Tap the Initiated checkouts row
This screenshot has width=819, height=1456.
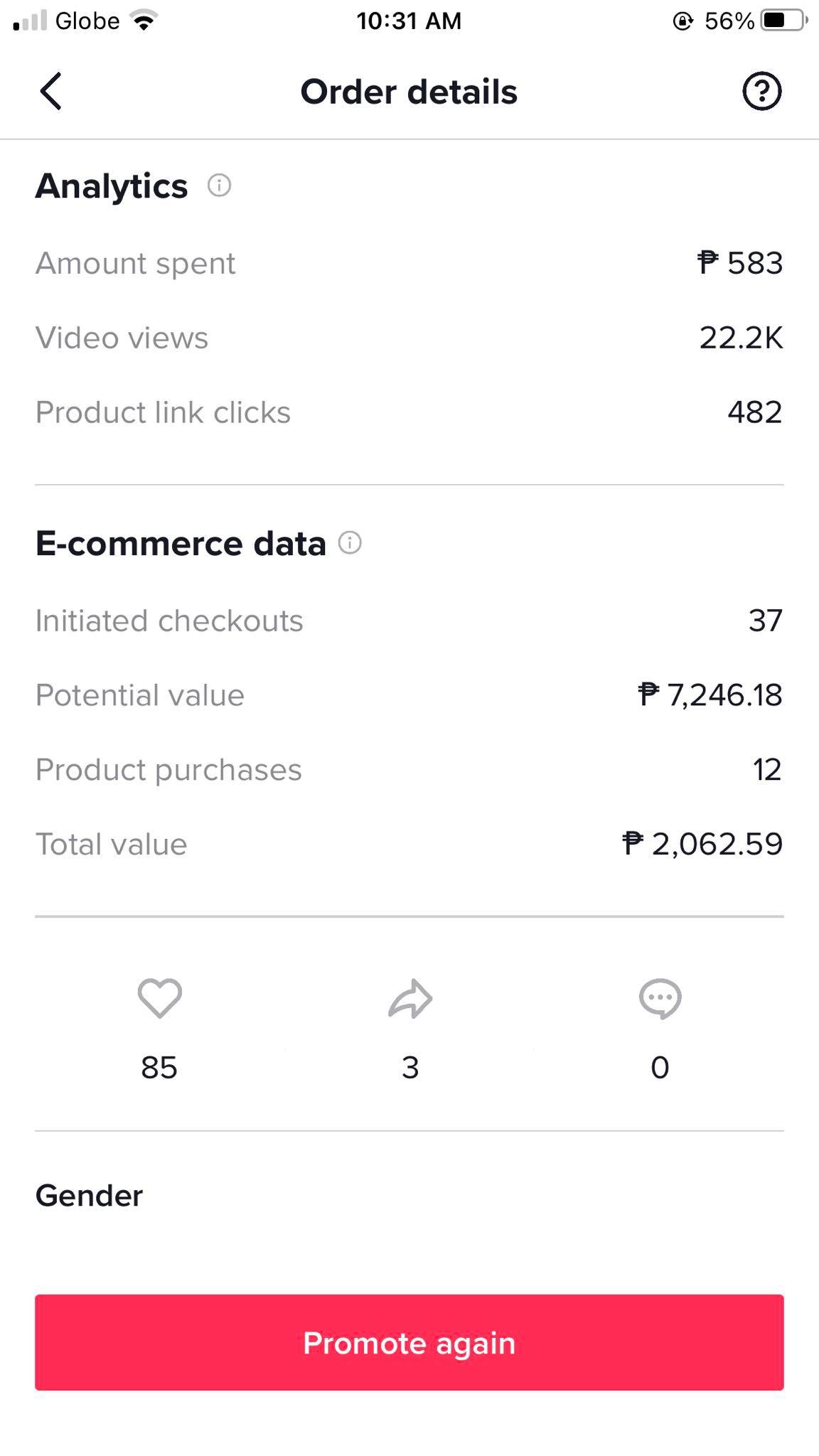point(409,621)
